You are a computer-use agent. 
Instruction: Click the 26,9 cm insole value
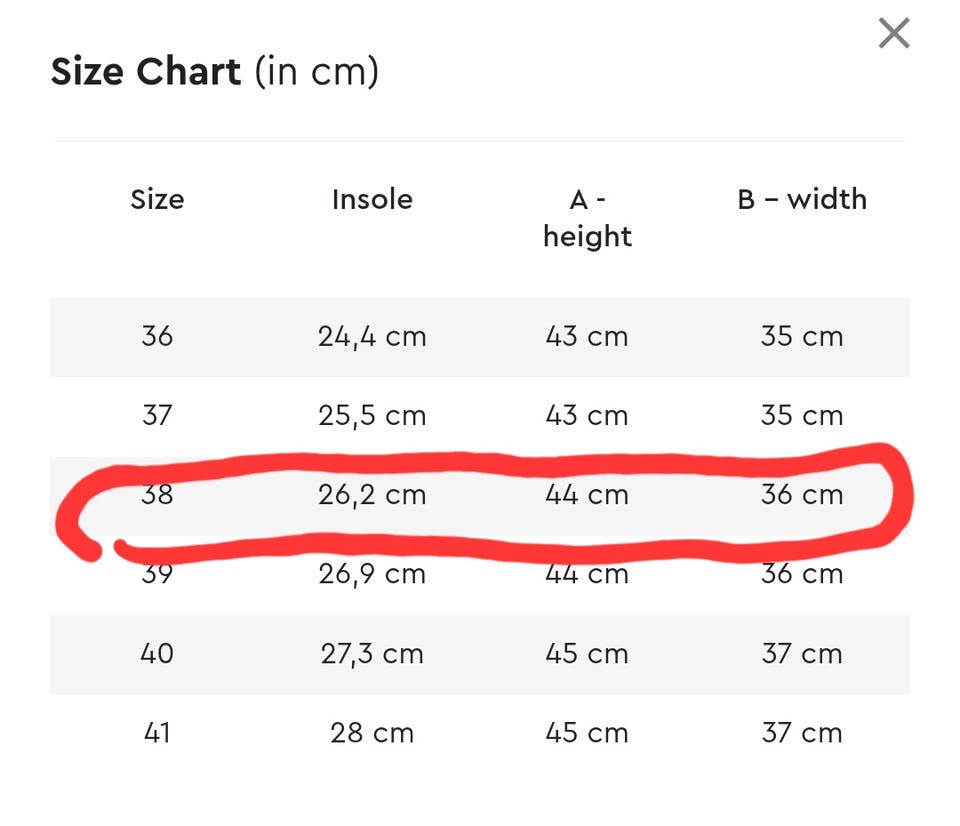pos(372,574)
